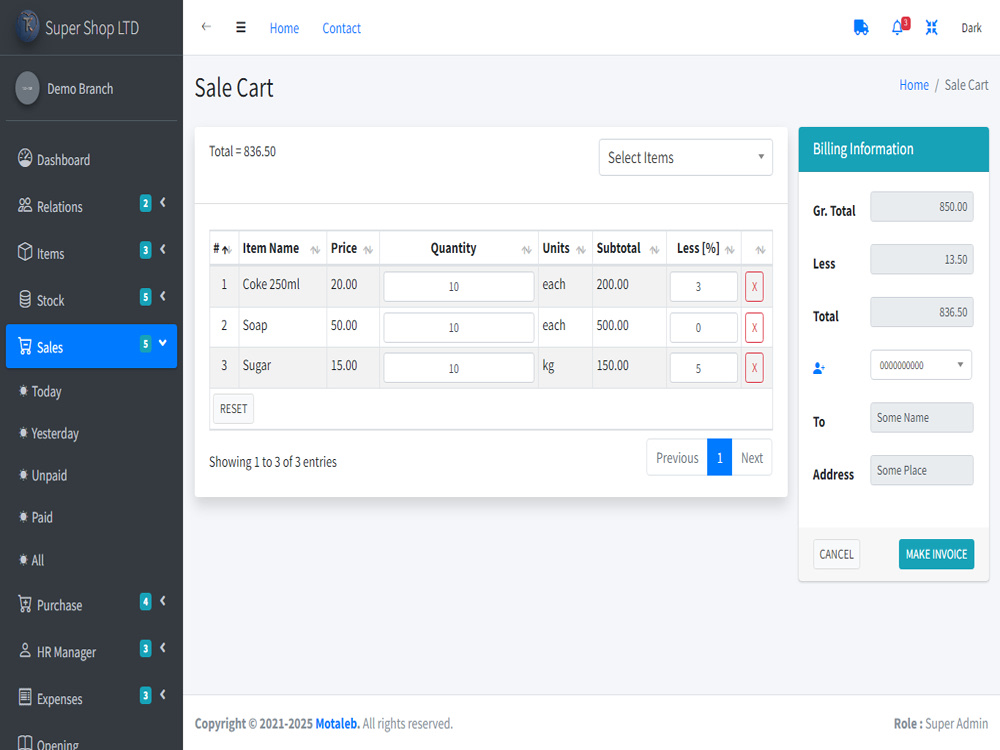Toggle the sidebar with the hamburger menu icon
1000x750 pixels.
(240, 27)
